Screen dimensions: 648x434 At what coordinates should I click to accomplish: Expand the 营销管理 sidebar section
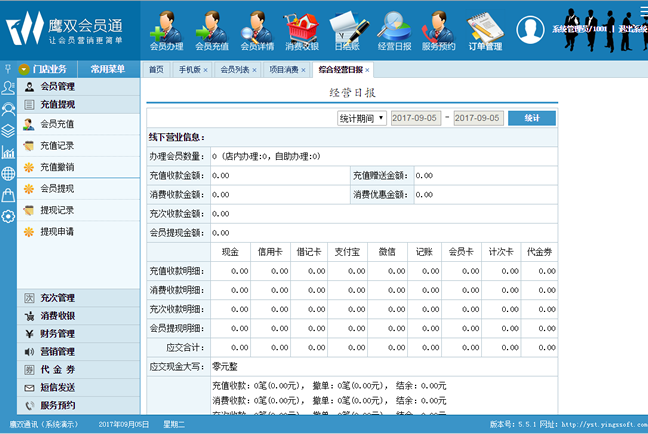57,352
